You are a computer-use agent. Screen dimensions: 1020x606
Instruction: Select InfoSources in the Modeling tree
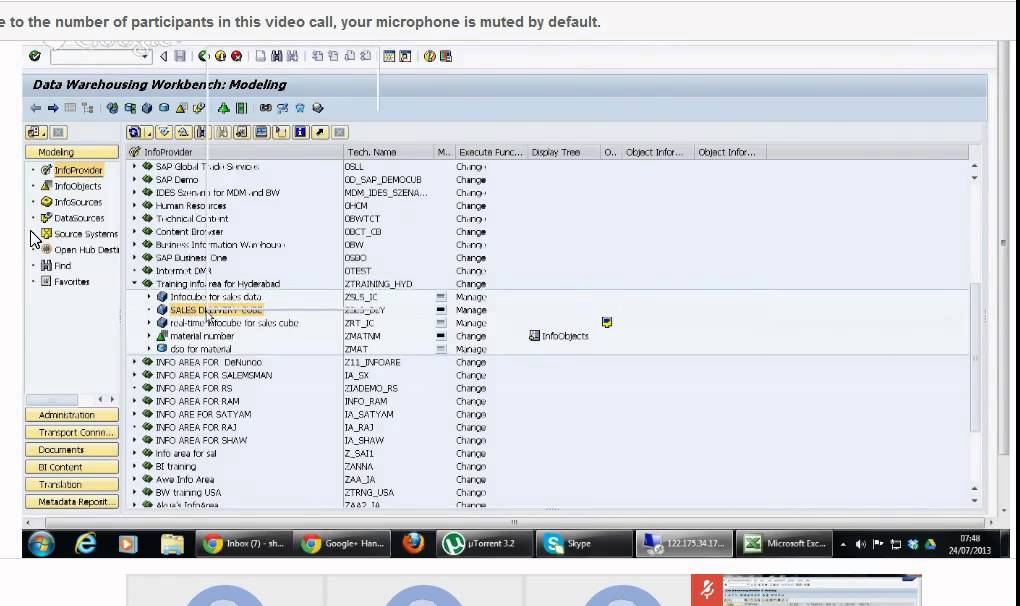[78, 202]
